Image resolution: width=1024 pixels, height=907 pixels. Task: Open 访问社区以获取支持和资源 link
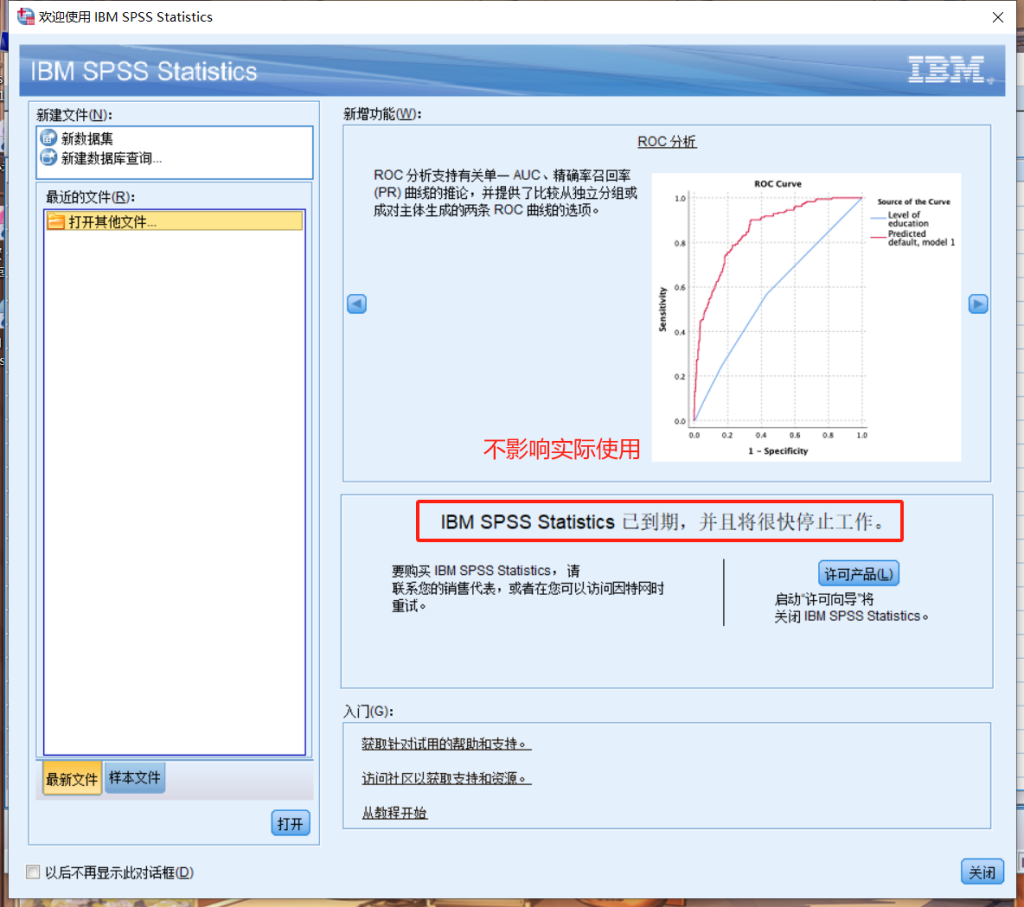444,776
